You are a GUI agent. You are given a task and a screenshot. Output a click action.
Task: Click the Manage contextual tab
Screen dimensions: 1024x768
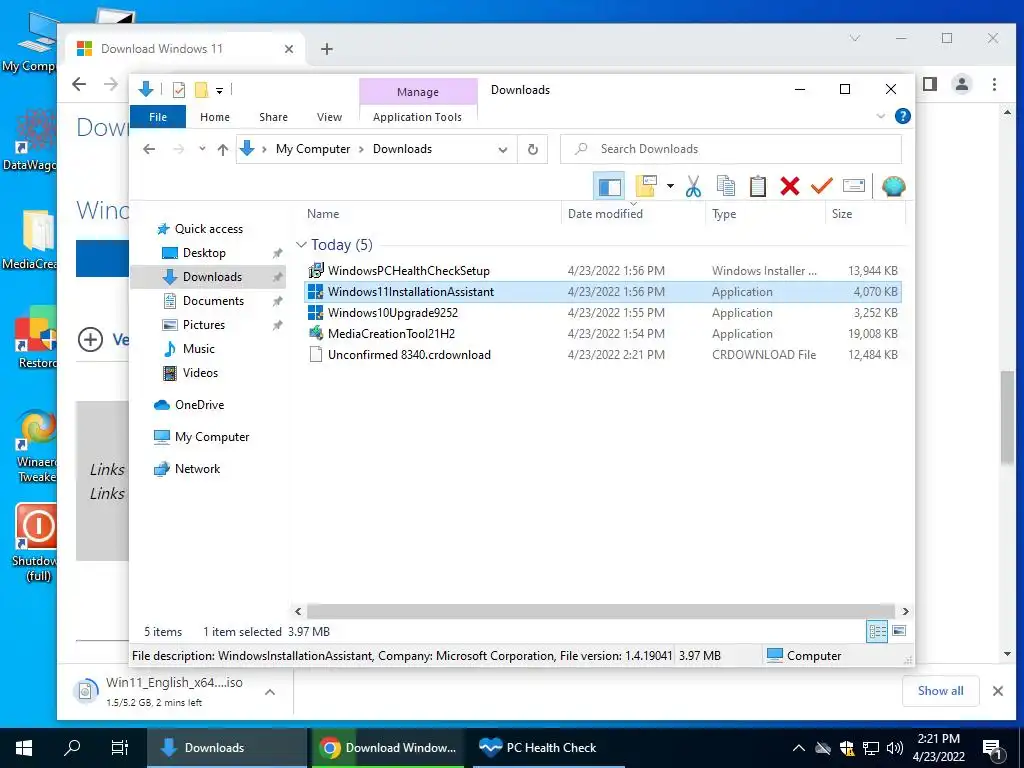tap(418, 92)
